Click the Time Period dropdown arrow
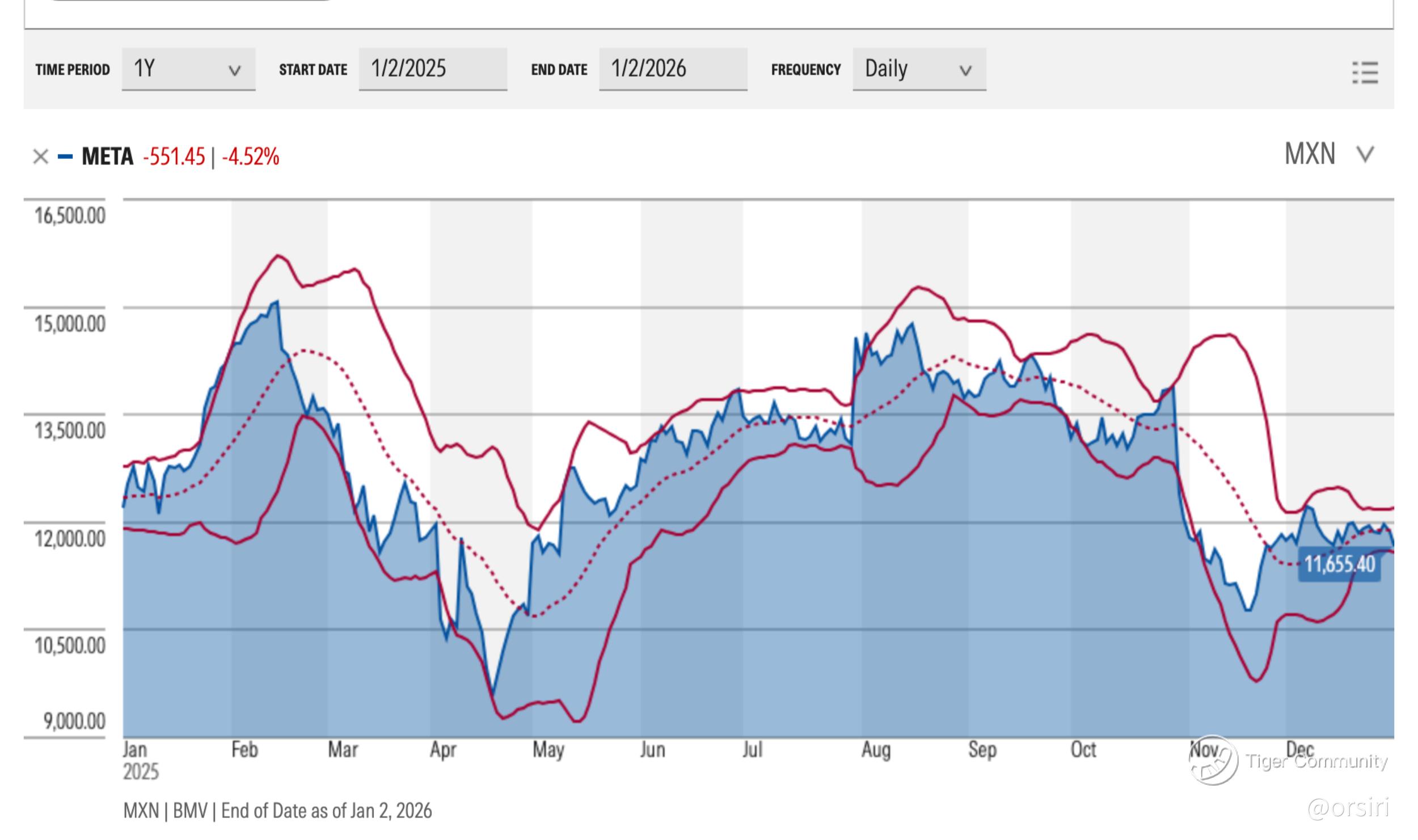 tap(234, 71)
